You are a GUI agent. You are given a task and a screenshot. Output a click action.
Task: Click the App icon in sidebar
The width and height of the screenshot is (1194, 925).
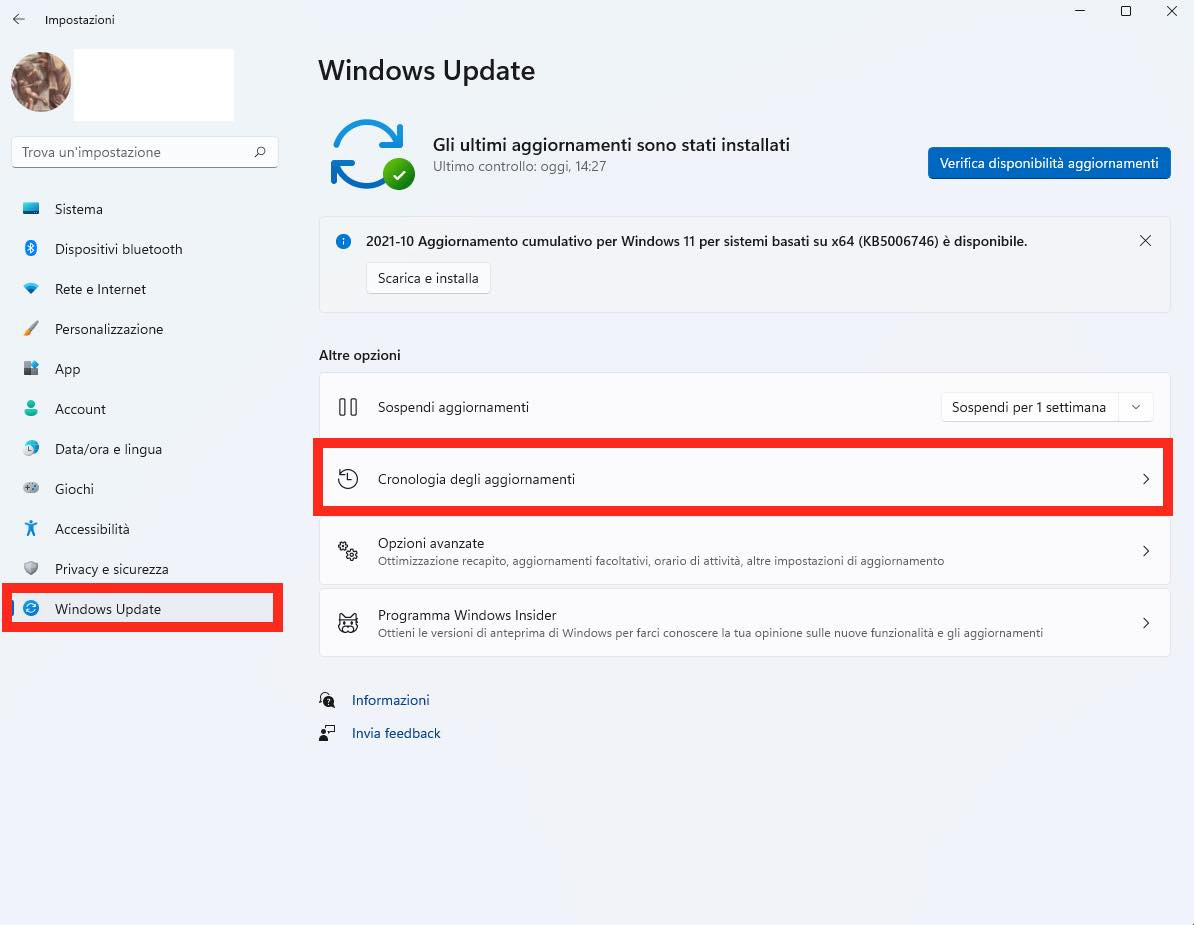[x=31, y=368]
